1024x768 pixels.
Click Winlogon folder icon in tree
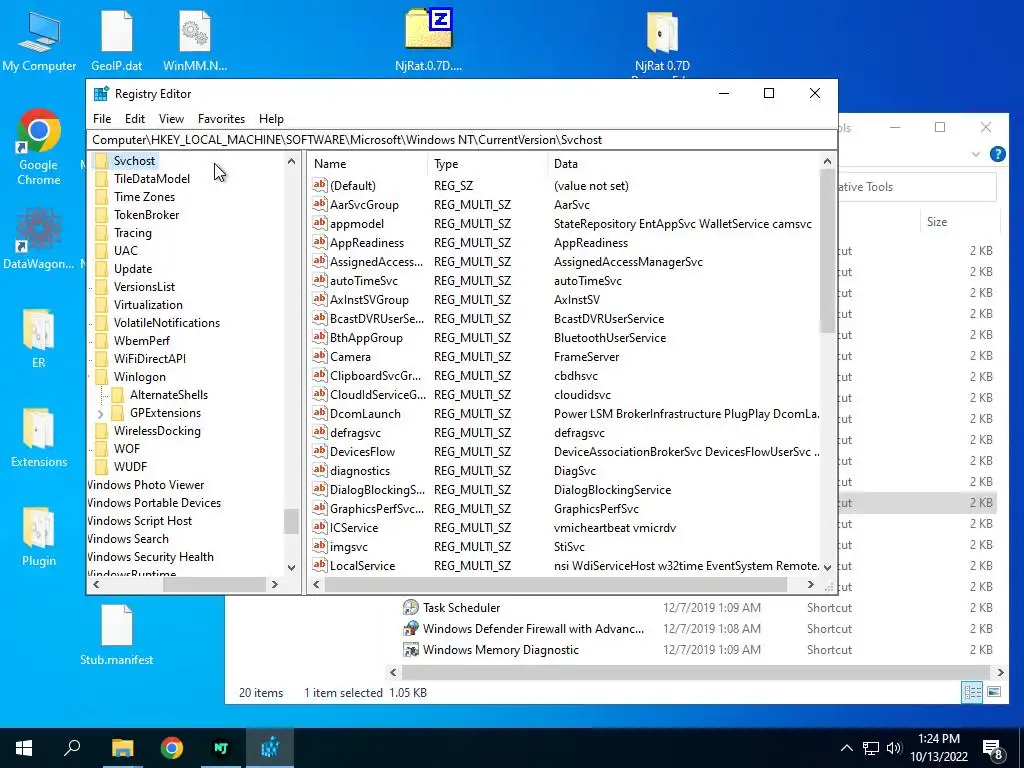101,377
